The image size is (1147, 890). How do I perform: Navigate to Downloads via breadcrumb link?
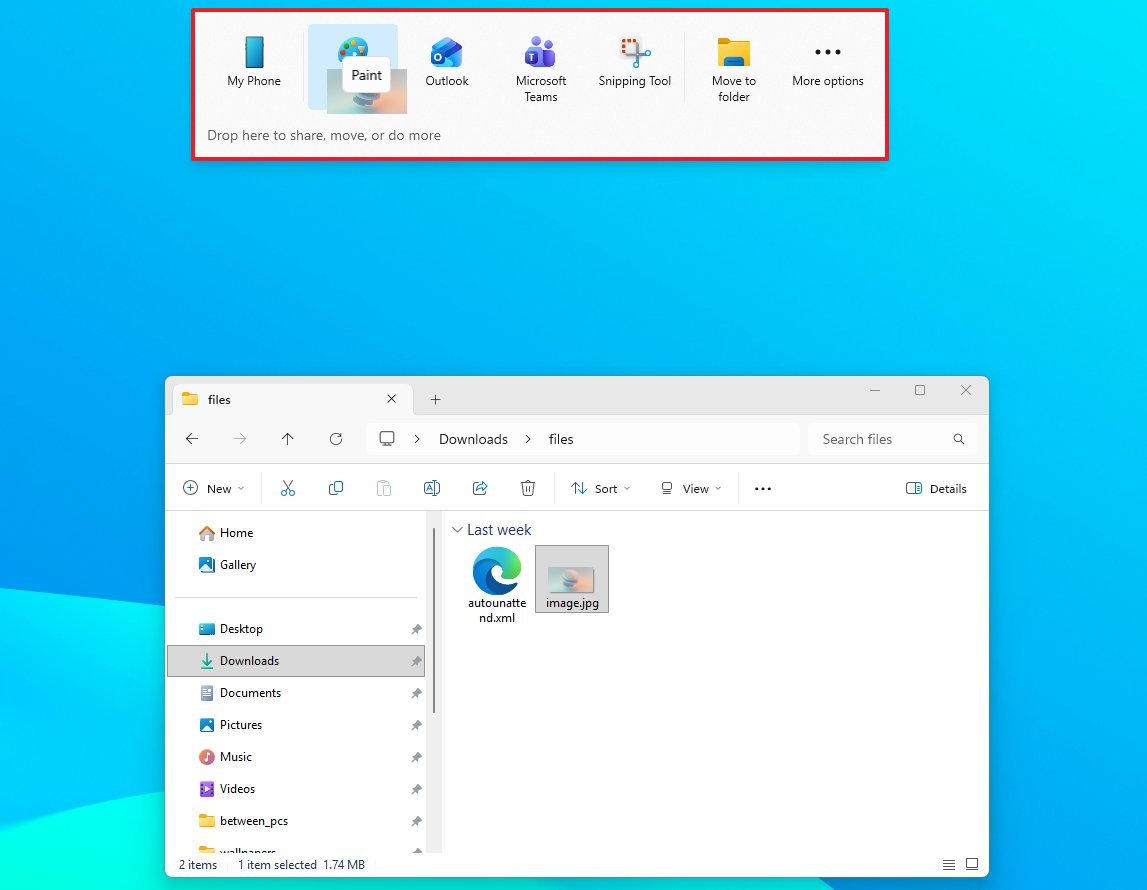(x=472, y=439)
